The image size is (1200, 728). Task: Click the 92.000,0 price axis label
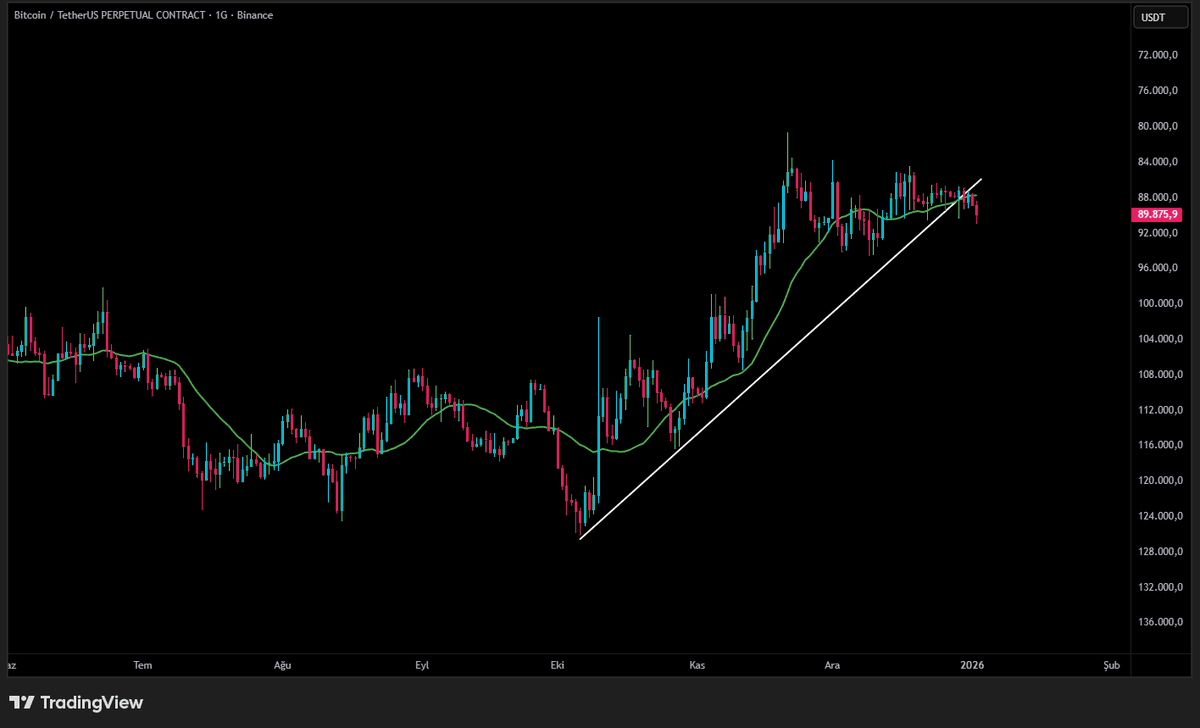[x=1160, y=233]
